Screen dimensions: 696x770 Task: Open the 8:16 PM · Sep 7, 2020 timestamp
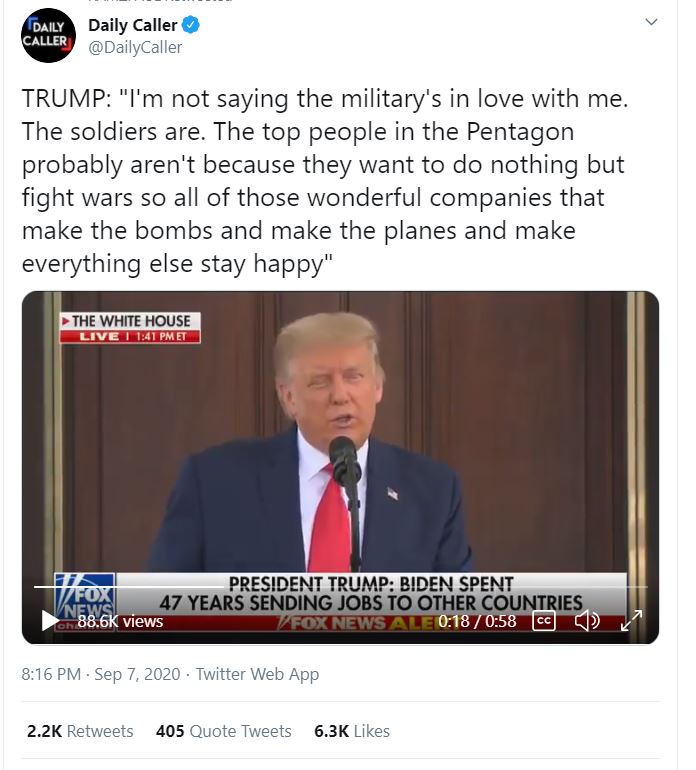(100, 674)
